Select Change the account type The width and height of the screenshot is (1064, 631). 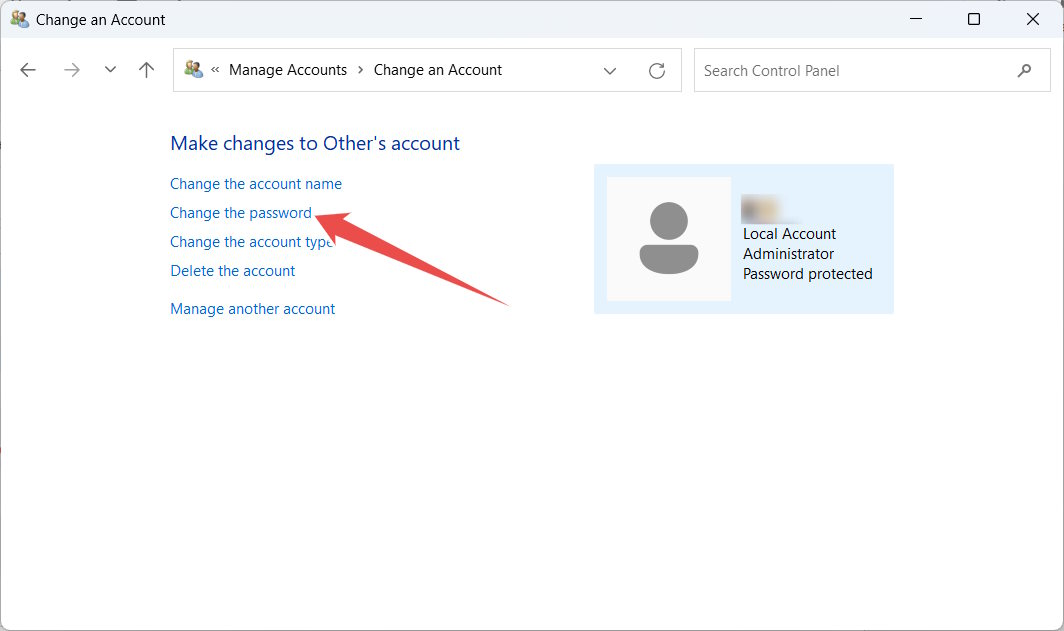coord(250,241)
